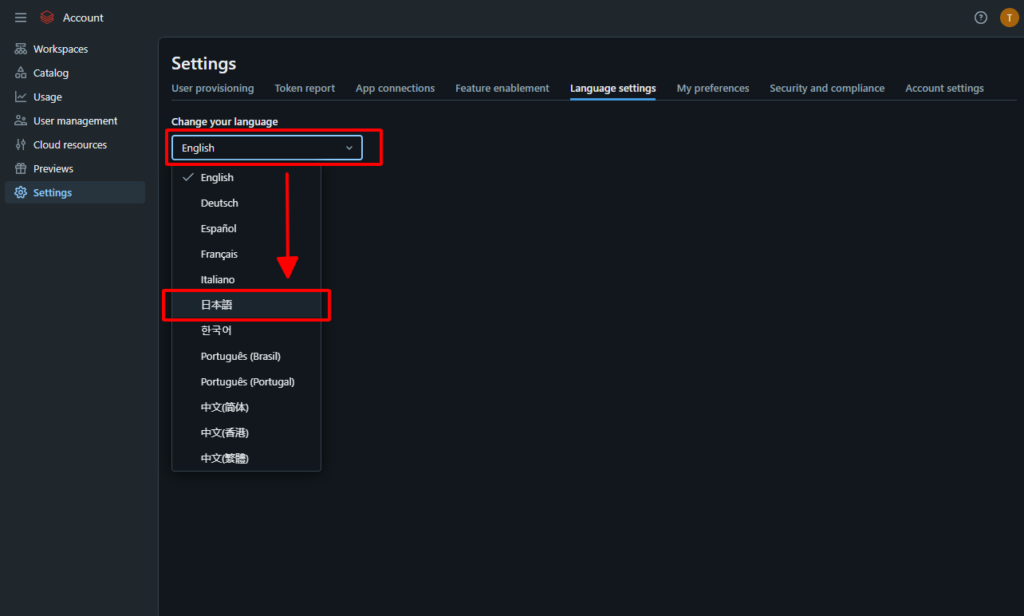The width and height of the screenshot is (1024, 616).
Task: Choose Deutsch in the language list
Action: (219, 203)
